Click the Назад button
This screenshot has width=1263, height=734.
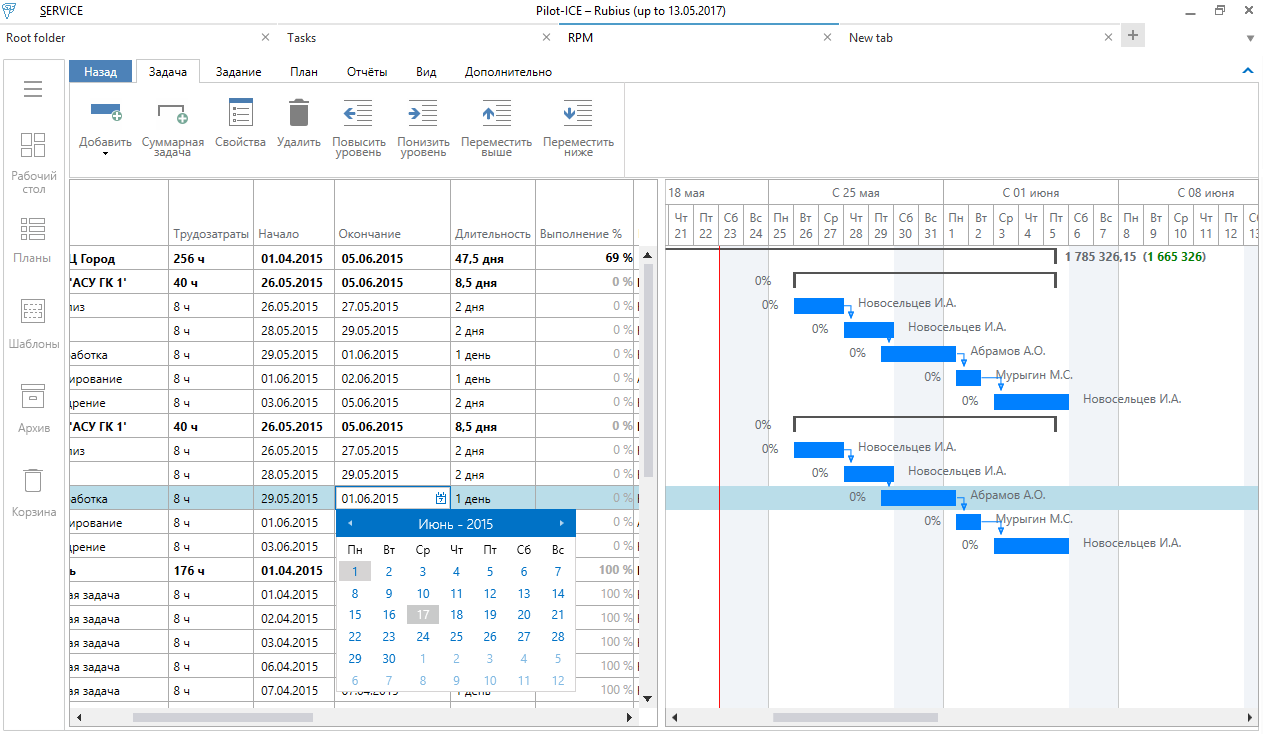[x=100, y=72]
